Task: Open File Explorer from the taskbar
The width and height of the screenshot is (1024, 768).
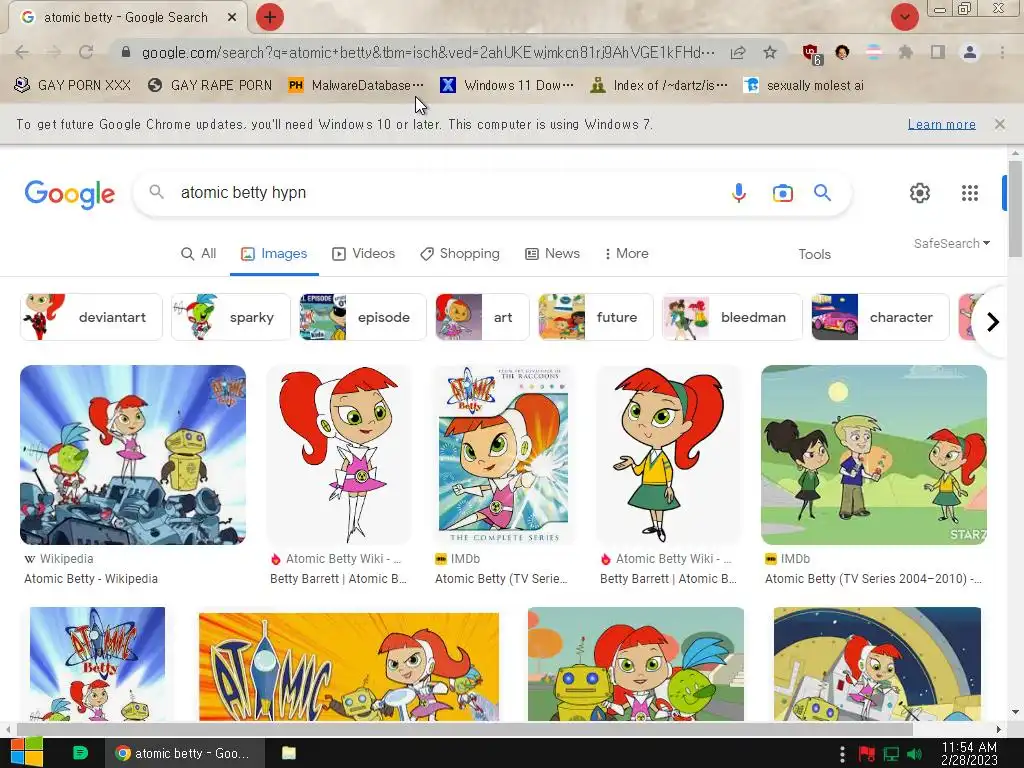Action: tap(289, 753)
